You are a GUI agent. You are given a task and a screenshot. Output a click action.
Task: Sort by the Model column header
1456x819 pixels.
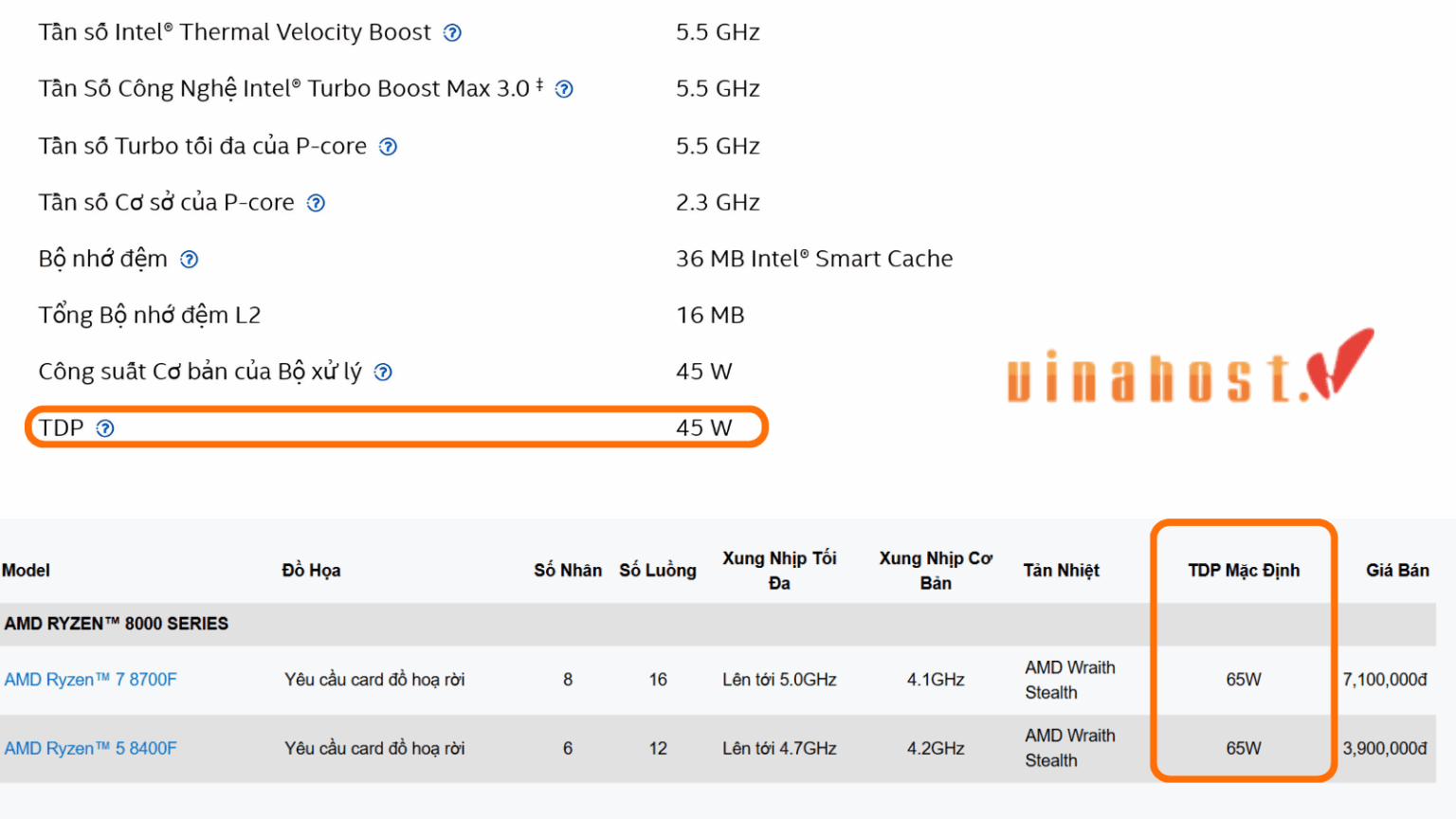[26, 571]
